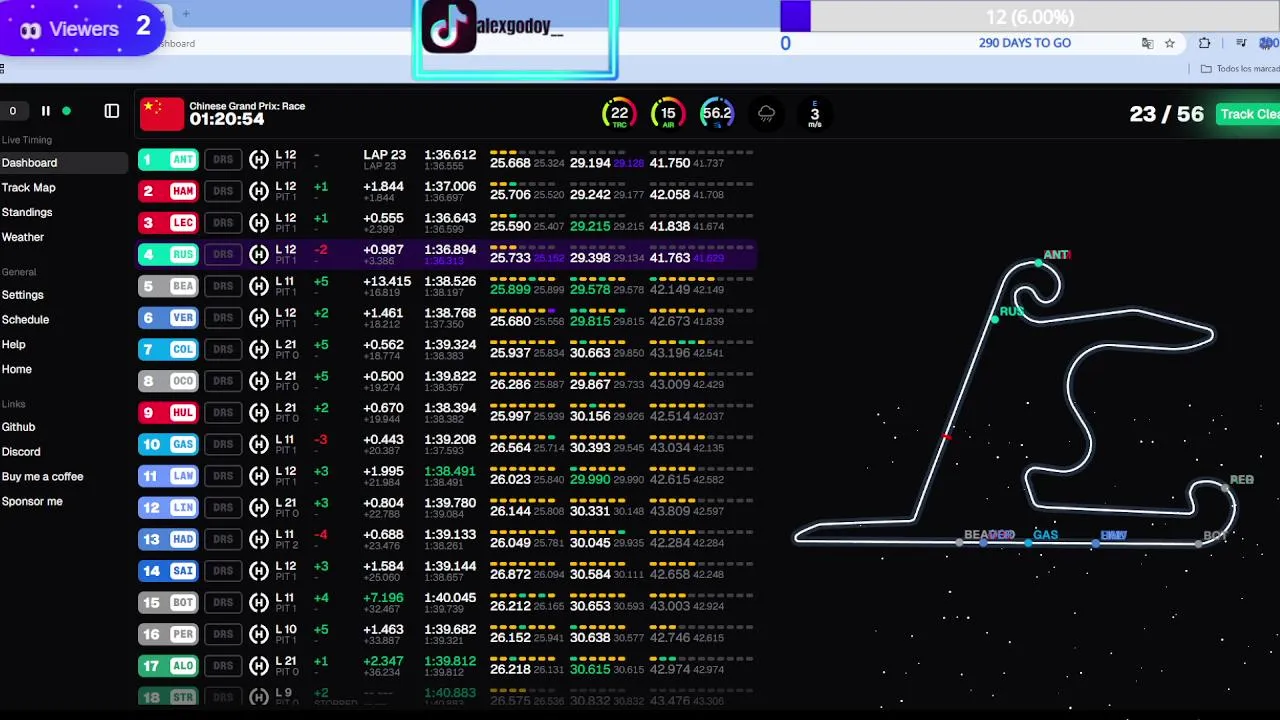Click the DRS indicator in VER's row

coord(223,318)
